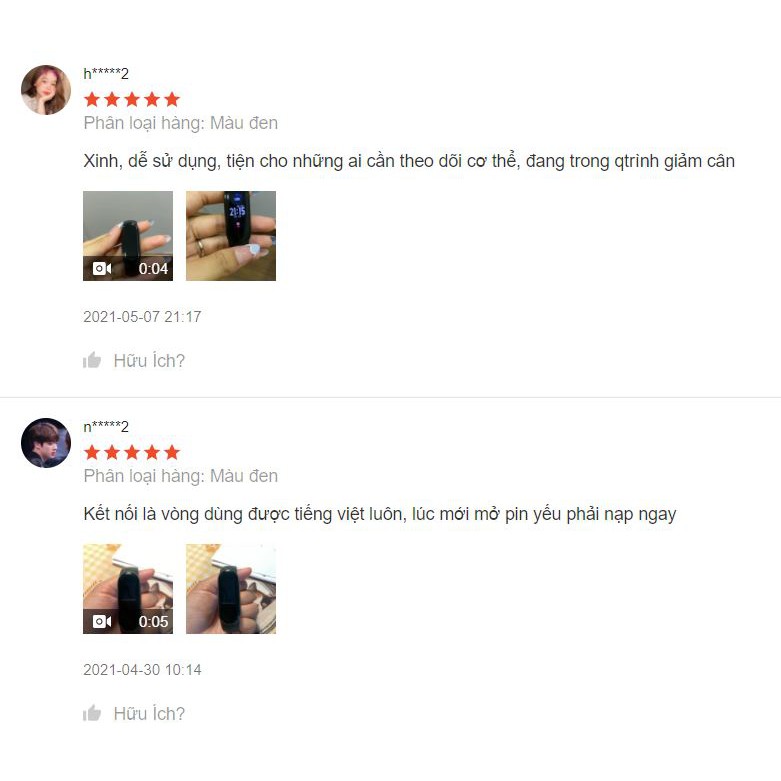
Task: Open h*****2's profile avatar
Action: click(46, 90)
